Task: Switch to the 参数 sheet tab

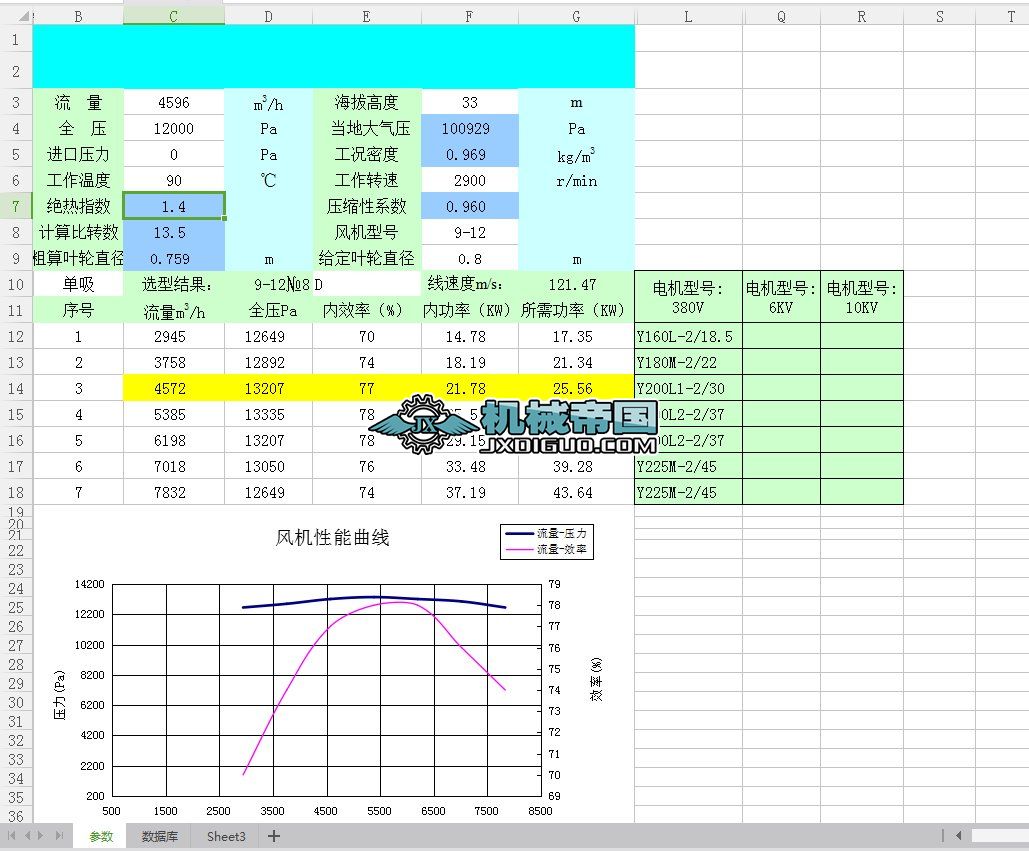Action: (x=101, y=837)
